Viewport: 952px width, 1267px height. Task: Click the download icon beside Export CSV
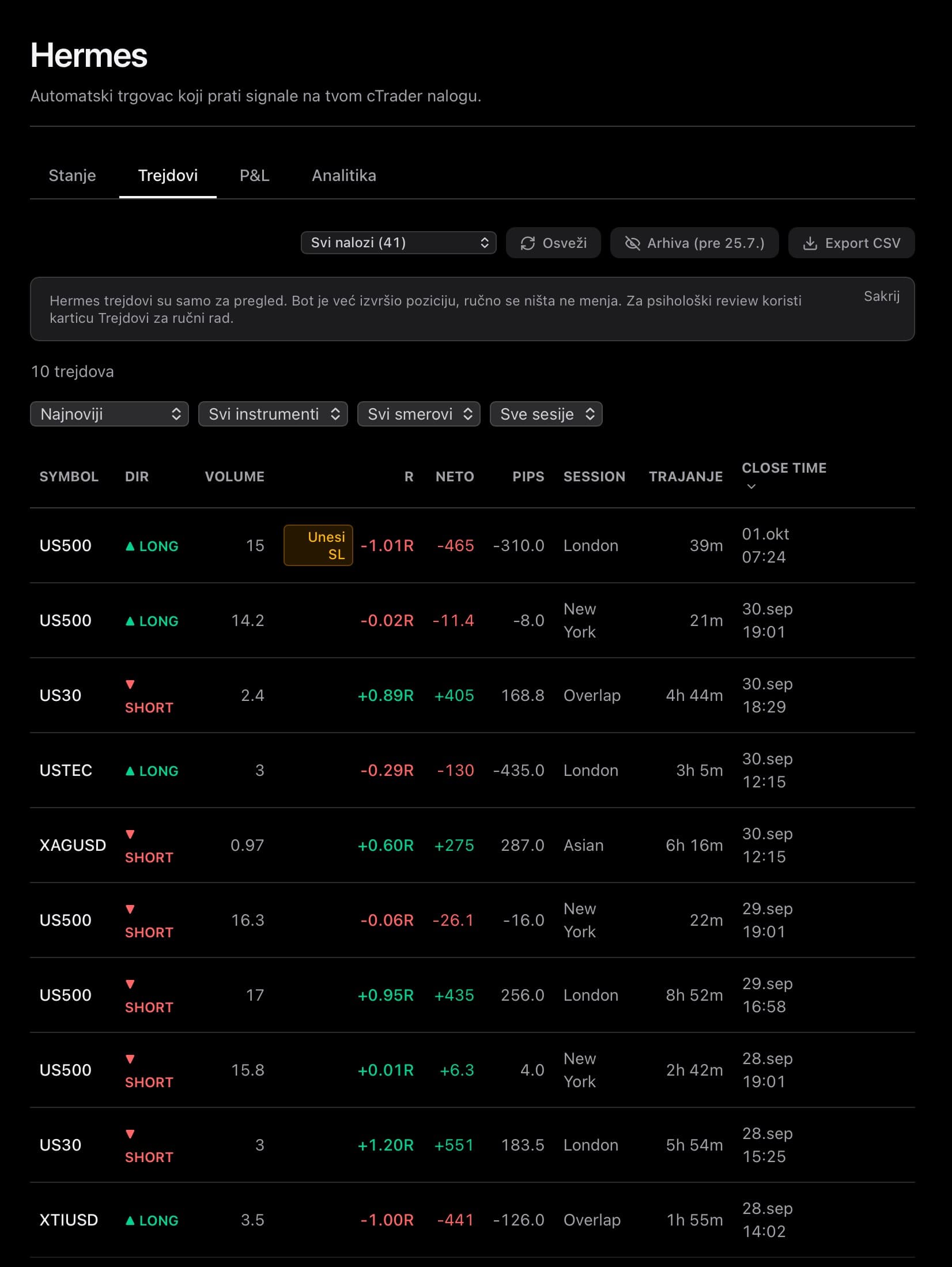point(810,243)
